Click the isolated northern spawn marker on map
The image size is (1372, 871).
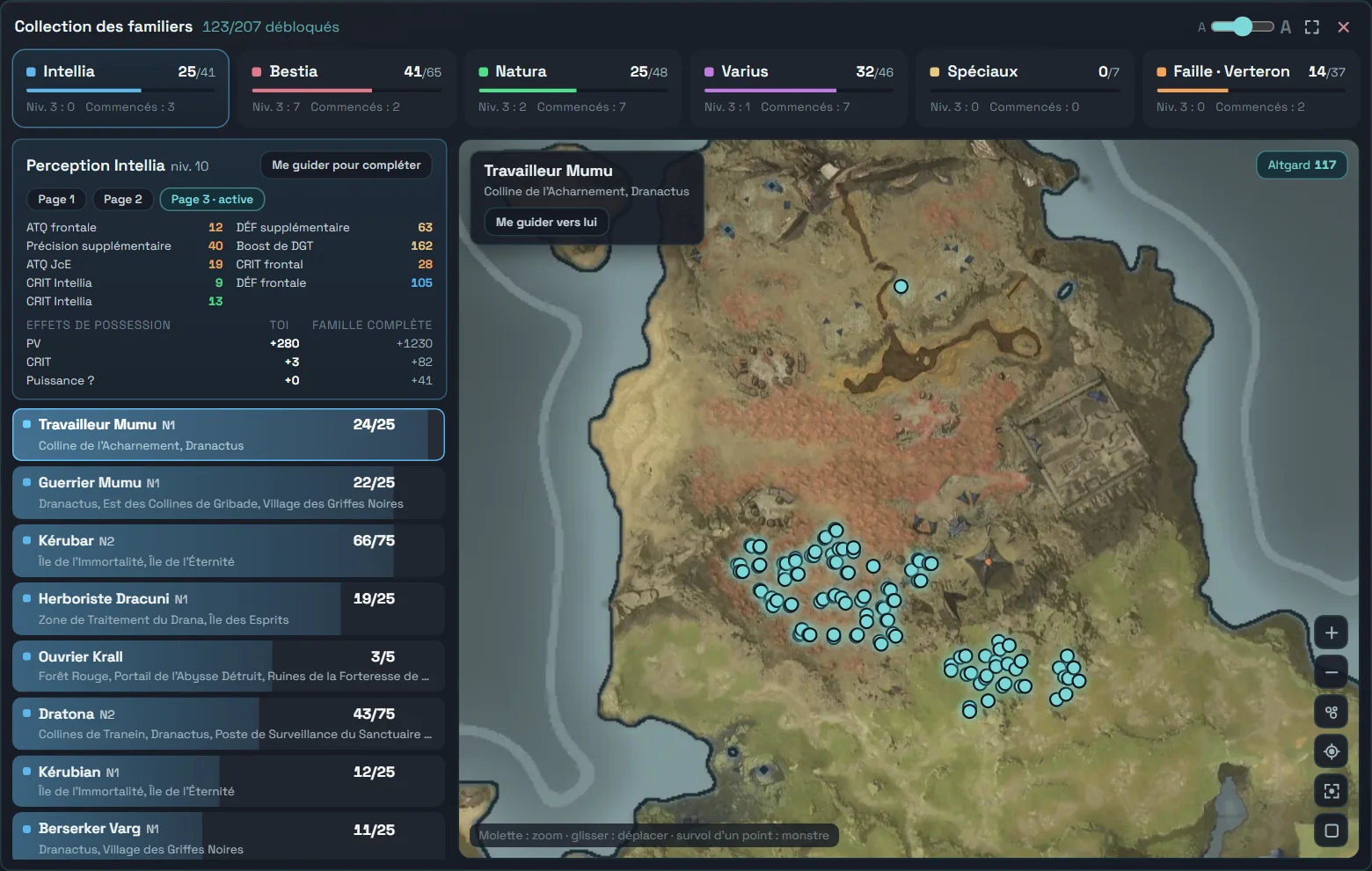pos(901,286)
